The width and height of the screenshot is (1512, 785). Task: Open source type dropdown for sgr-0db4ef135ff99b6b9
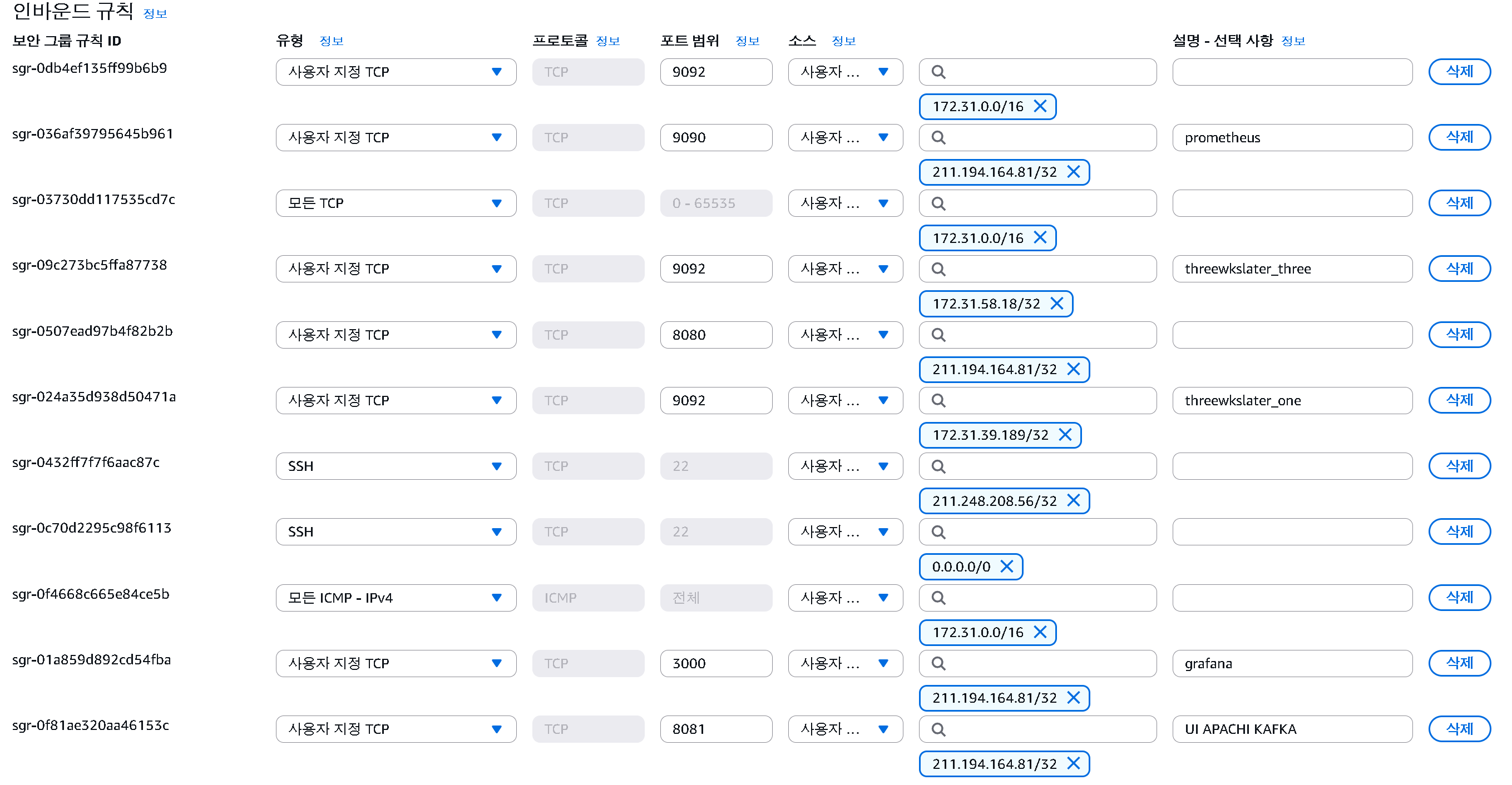pos(845,72)
